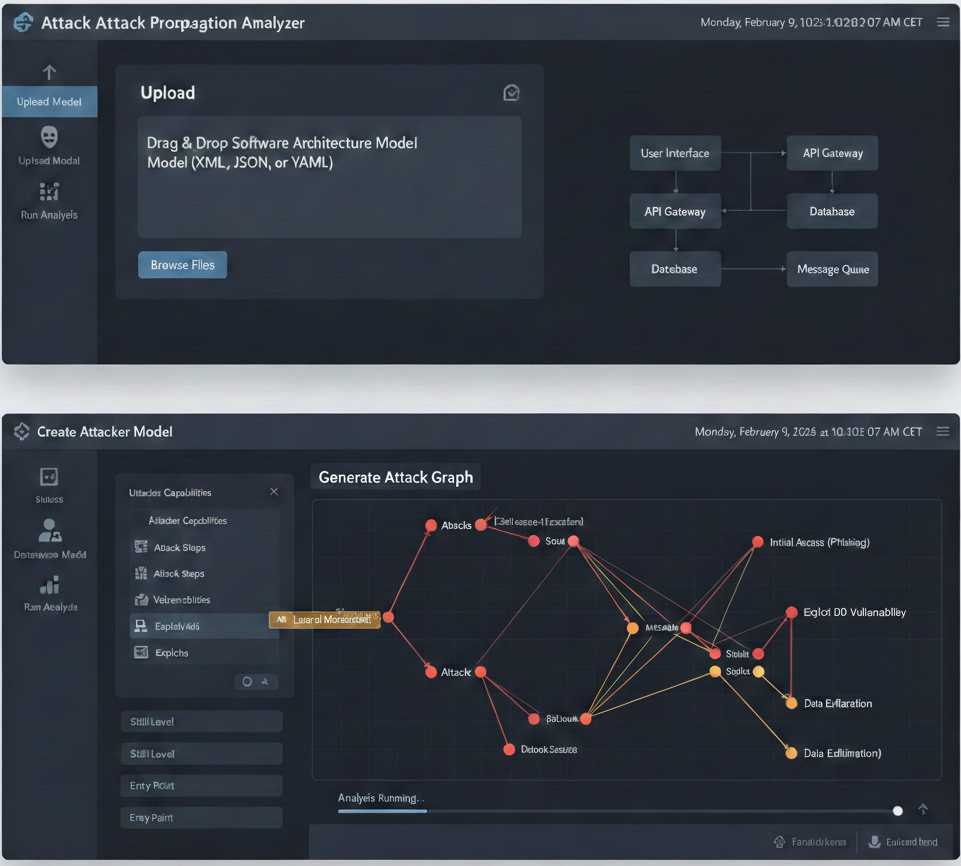
Task: Click the app logo beside Create Attacker Model
Action: pos(21,432)
